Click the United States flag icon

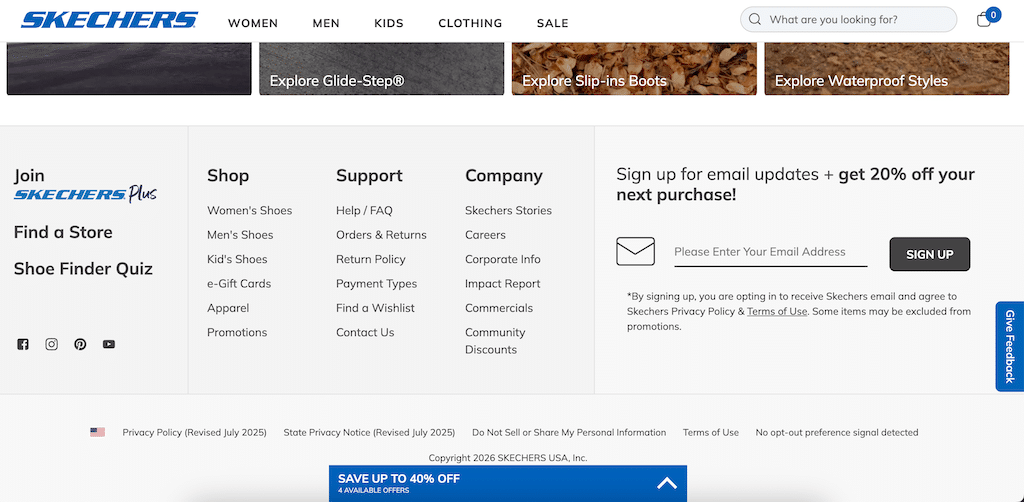(x=97, y=432)
